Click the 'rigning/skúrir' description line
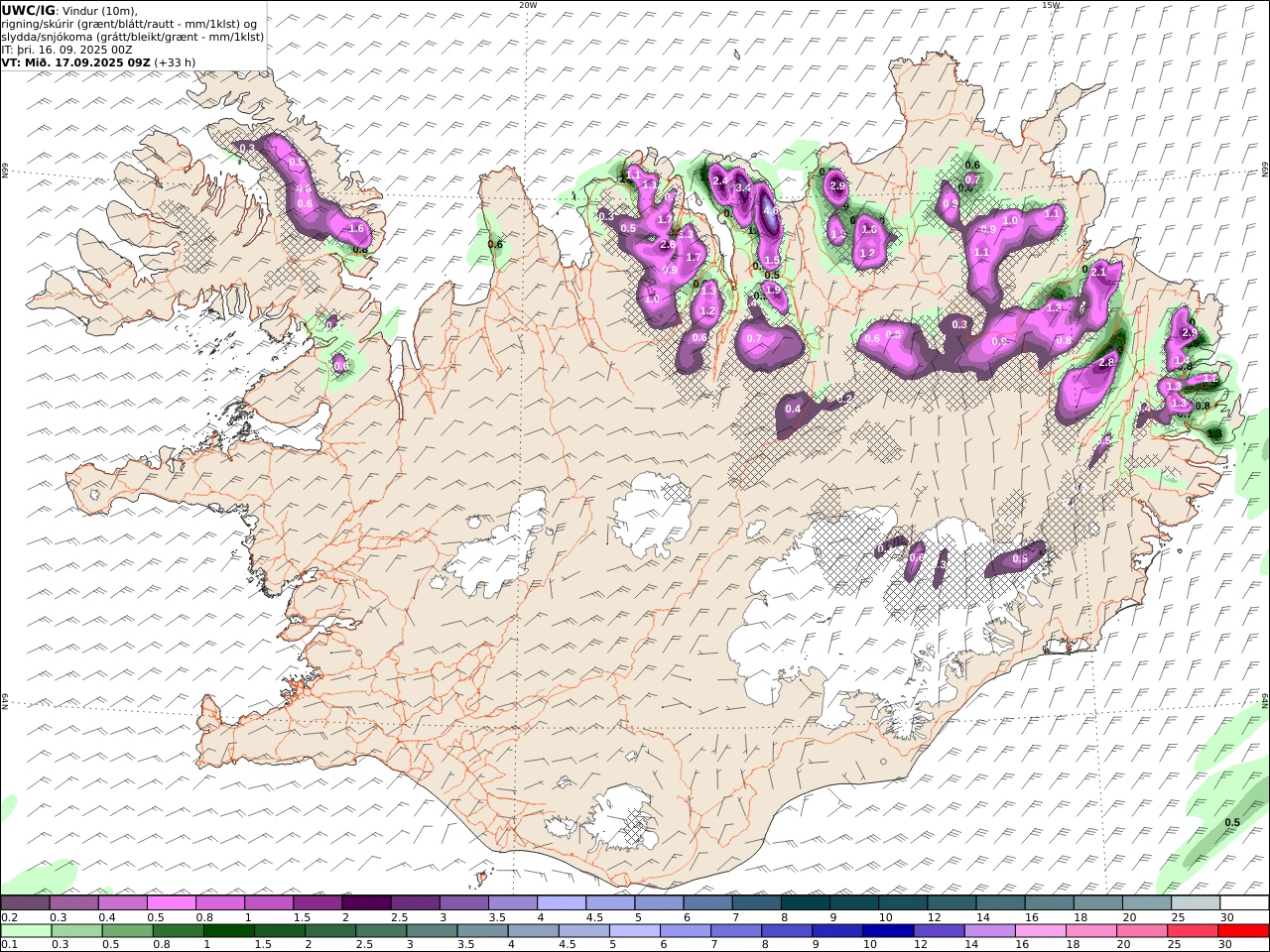The image size is (1270, 952). tap(129, 23)
